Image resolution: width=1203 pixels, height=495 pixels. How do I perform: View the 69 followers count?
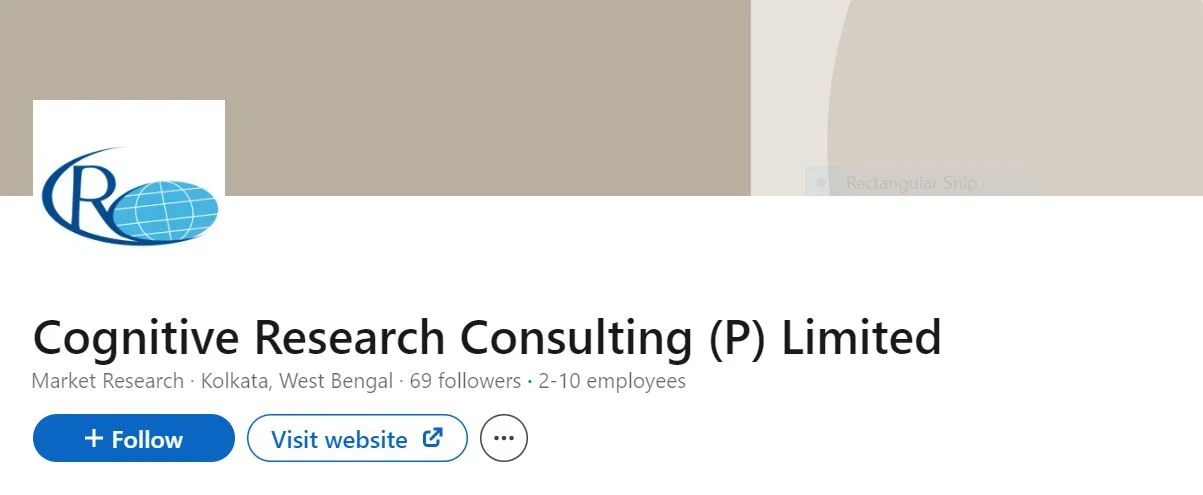coord(465,381)
